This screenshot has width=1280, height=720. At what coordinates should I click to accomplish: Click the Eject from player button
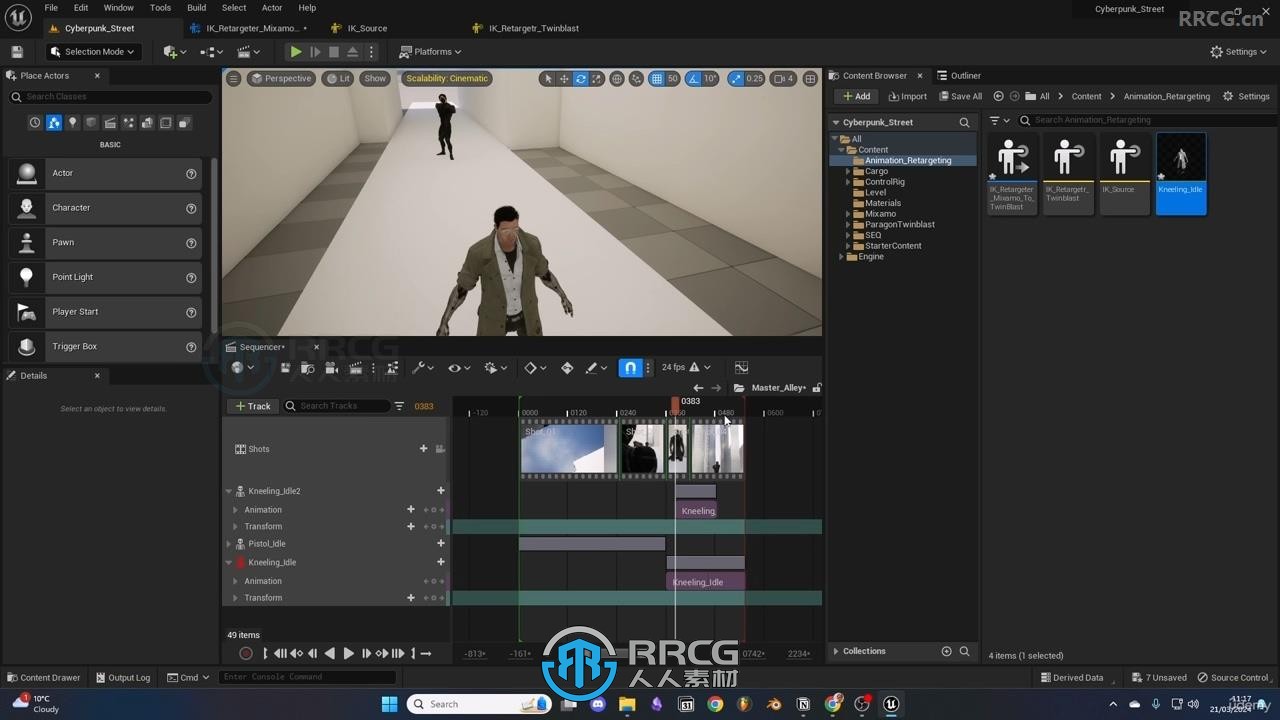(x=352, y=52)
